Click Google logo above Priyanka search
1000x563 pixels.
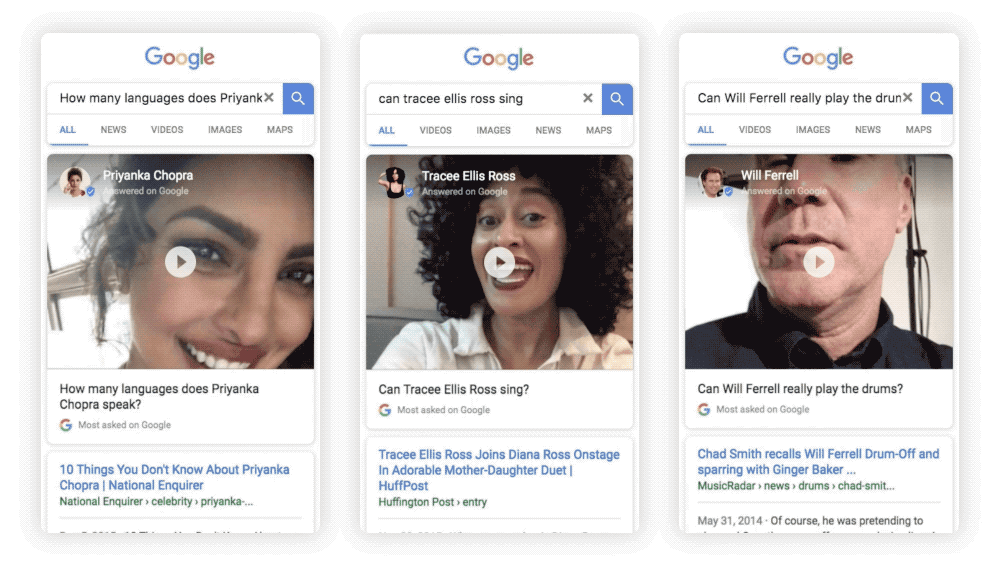(180, 57)
